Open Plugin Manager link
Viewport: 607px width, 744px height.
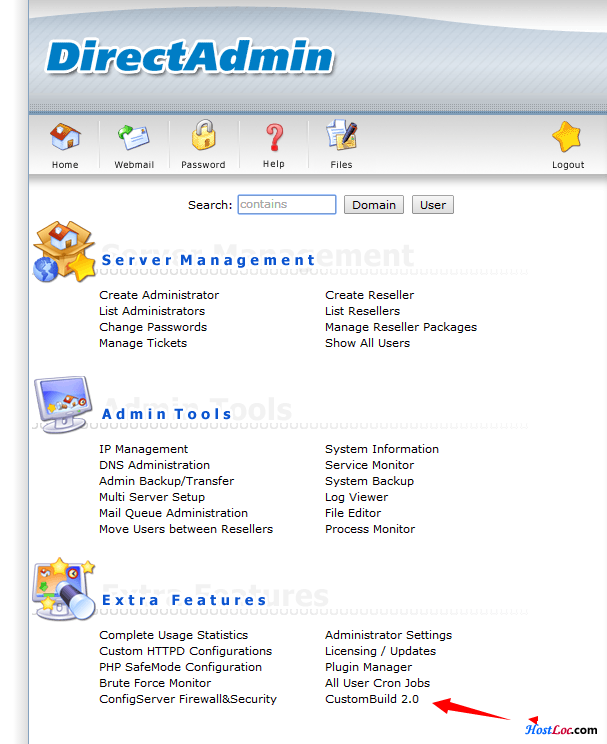pos(368,667)
